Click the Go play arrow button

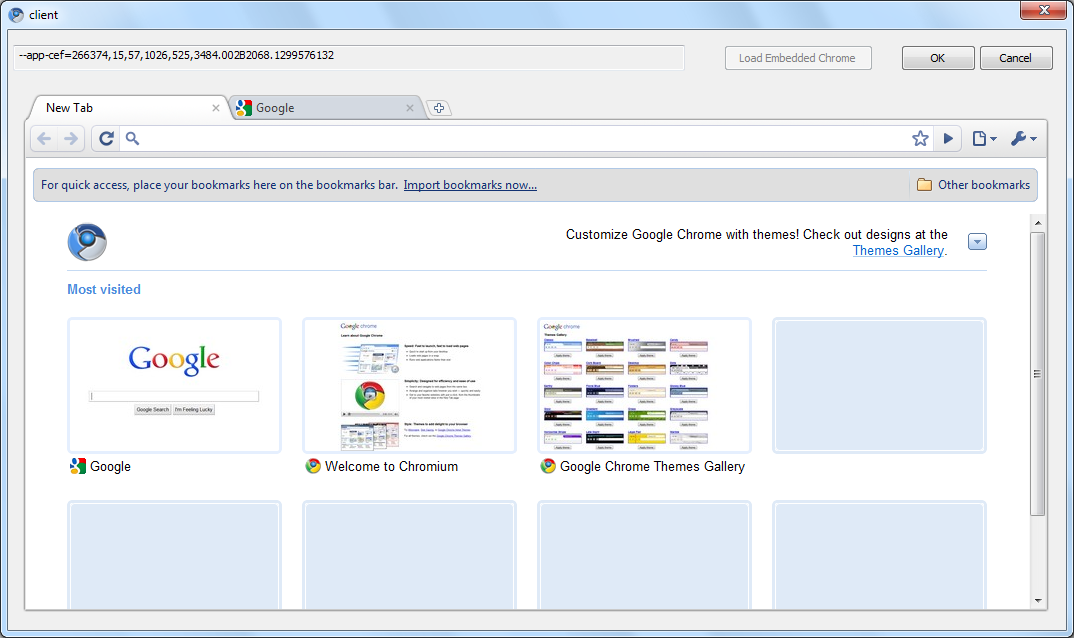pyautogui.click(x=948, y=139)
